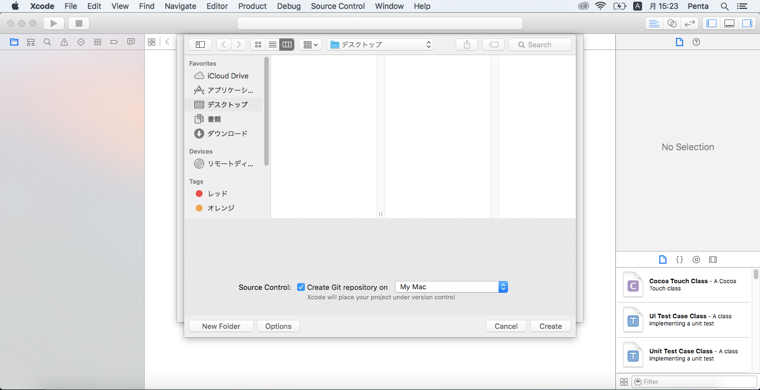The height and width of the screenshot is (390, 760).
Task: Toggle library grid view icon near Filter
Action: (x=624, y=382)
